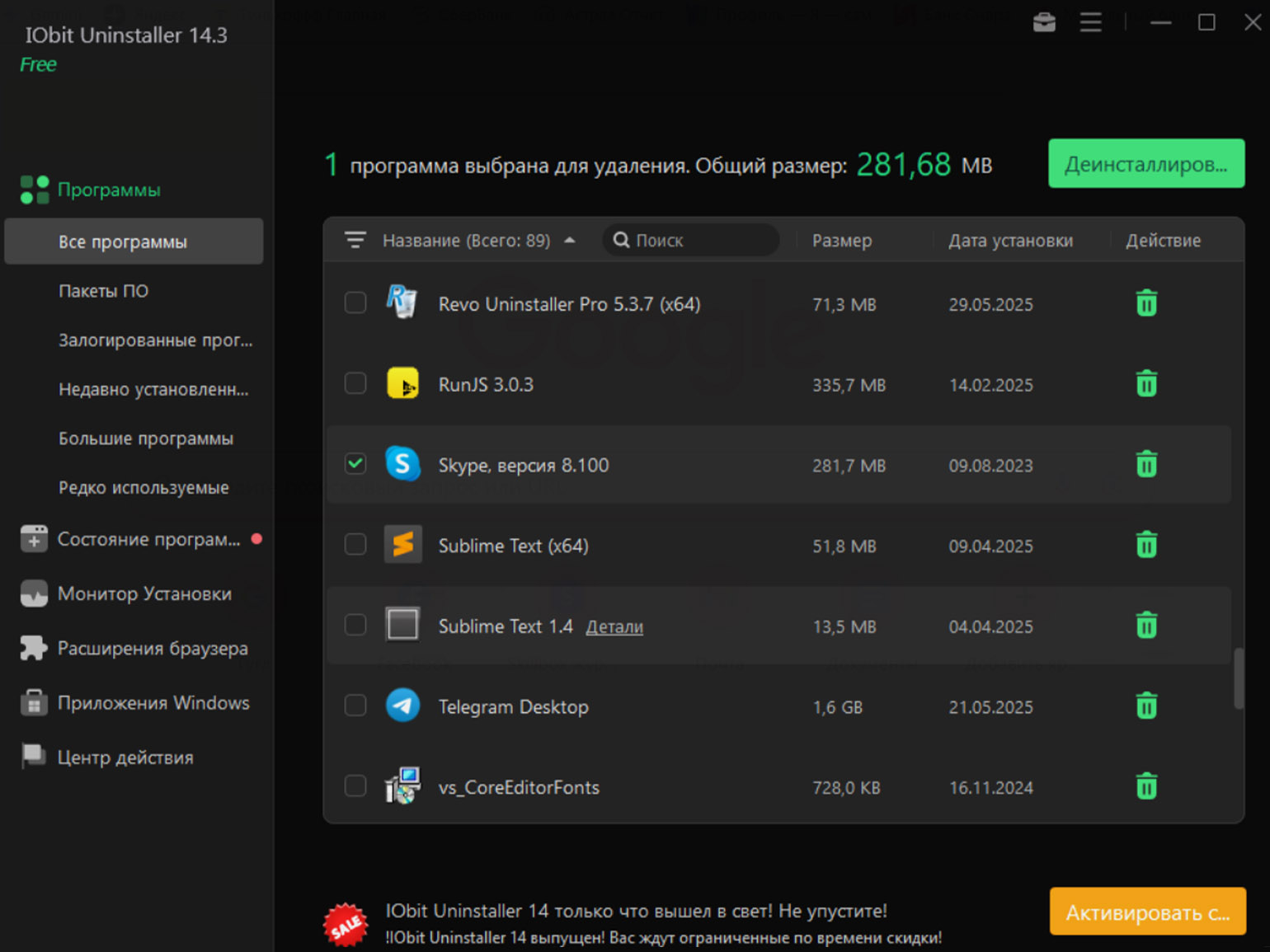The height and width of the screenshot is (952, 1270).
Task: Click the filter icon beside Название column
Action: 355,240
